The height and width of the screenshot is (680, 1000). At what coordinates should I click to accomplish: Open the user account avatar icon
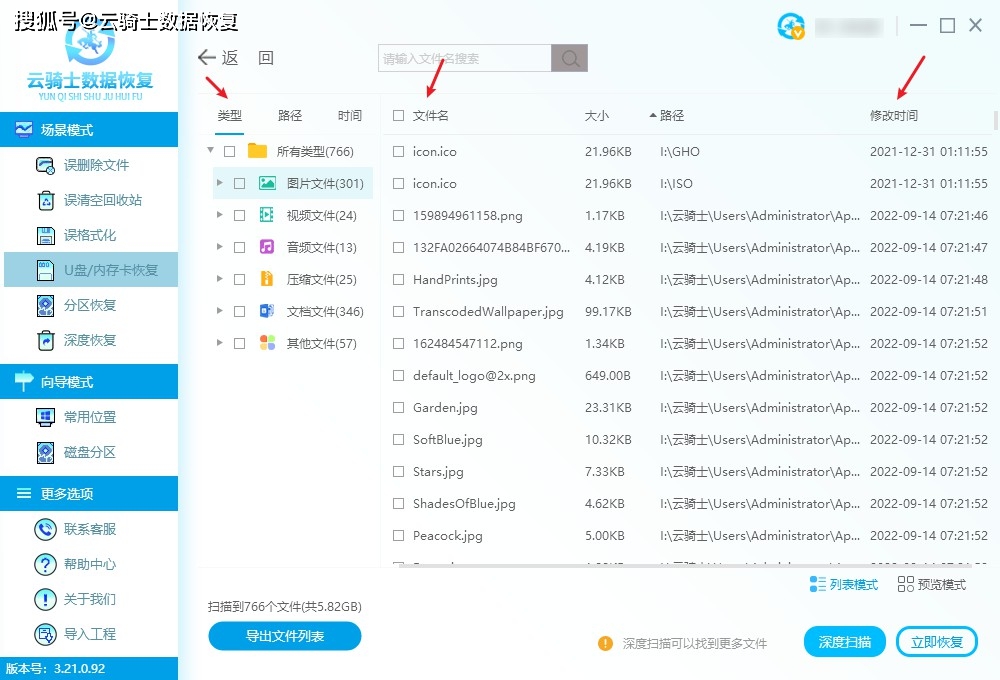click(791, 26)
